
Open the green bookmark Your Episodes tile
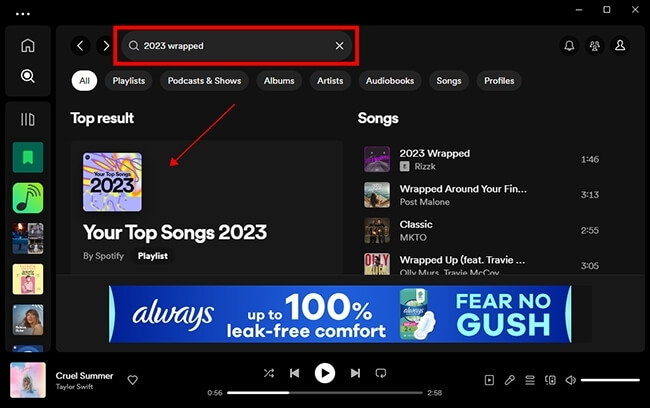(28, 157)
